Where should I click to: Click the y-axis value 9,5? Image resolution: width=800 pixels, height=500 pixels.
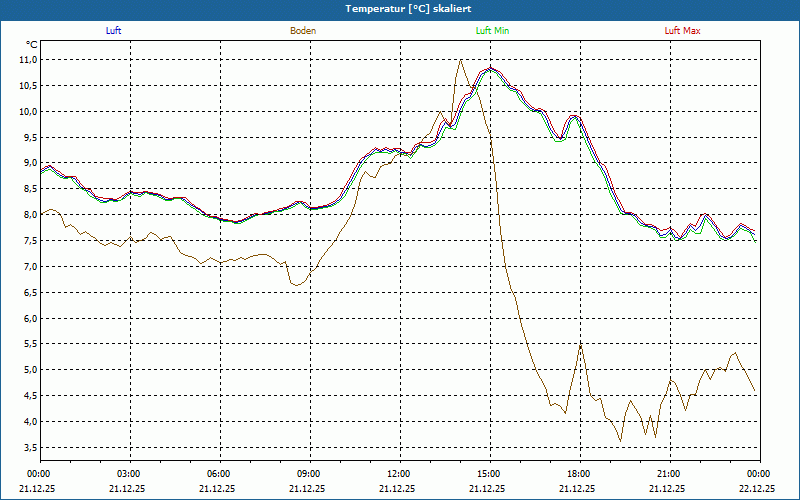(x=31, y=137)
